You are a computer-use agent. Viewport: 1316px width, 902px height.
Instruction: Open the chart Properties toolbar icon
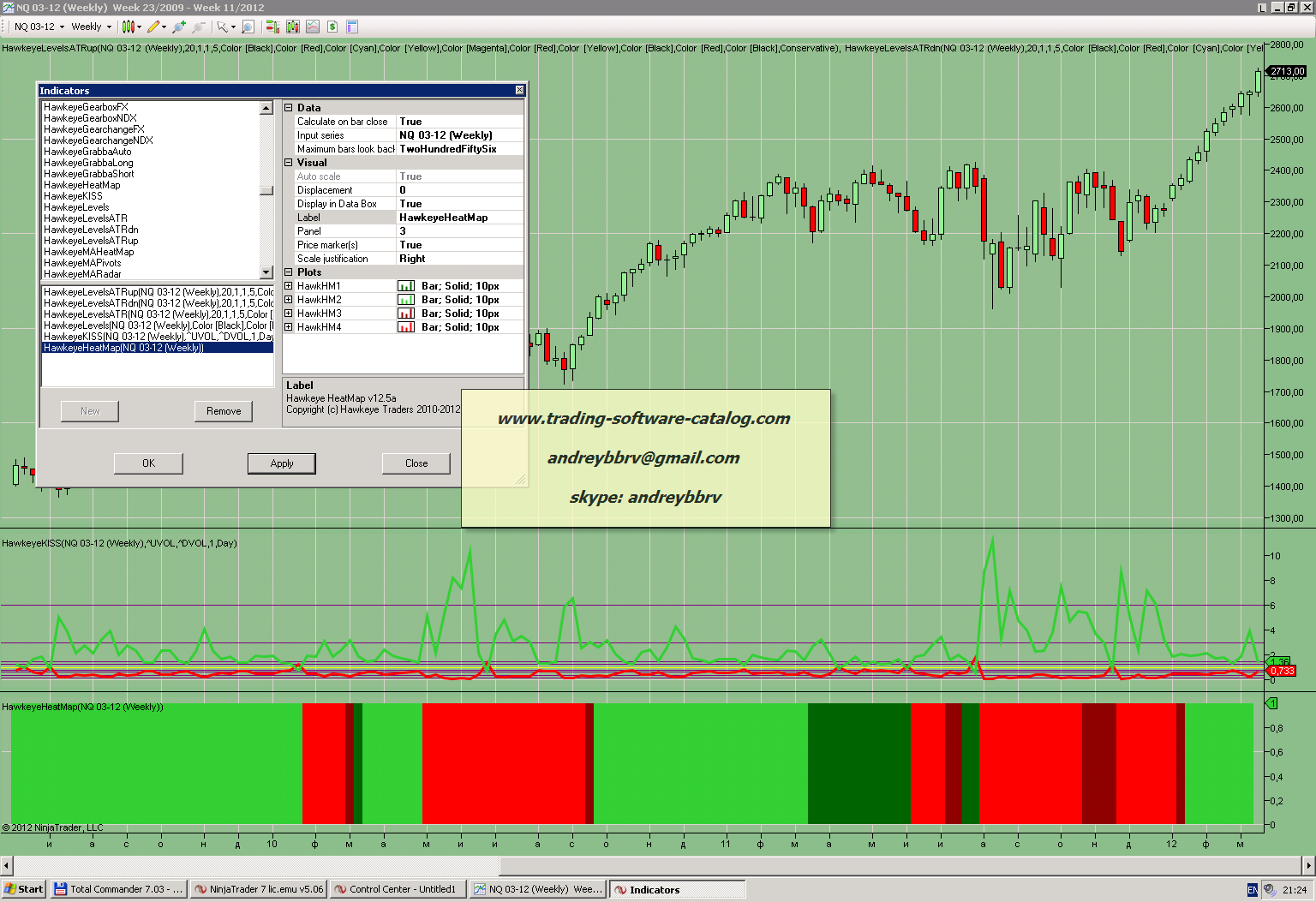[351, 27]
